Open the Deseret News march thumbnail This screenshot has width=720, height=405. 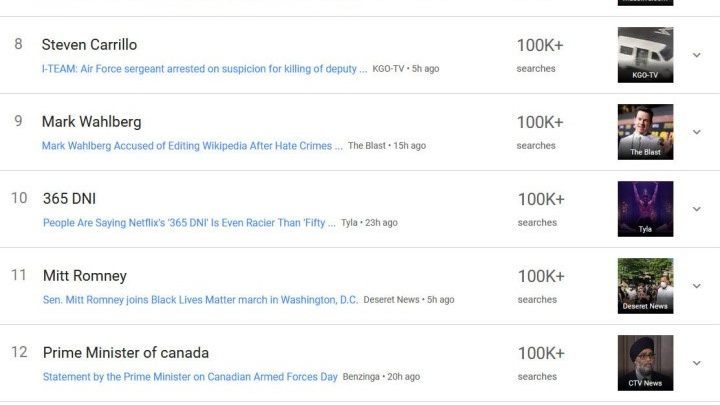[645, 286]
